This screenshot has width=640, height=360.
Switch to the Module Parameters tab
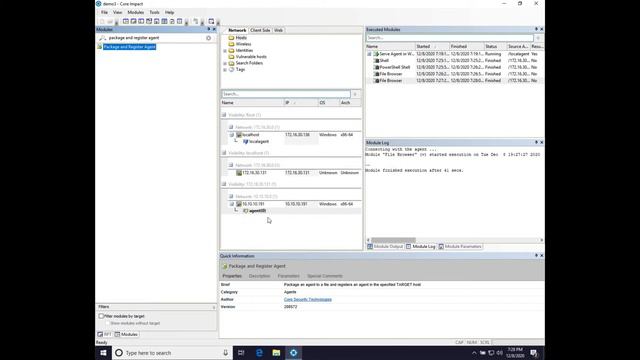[460, 247]
